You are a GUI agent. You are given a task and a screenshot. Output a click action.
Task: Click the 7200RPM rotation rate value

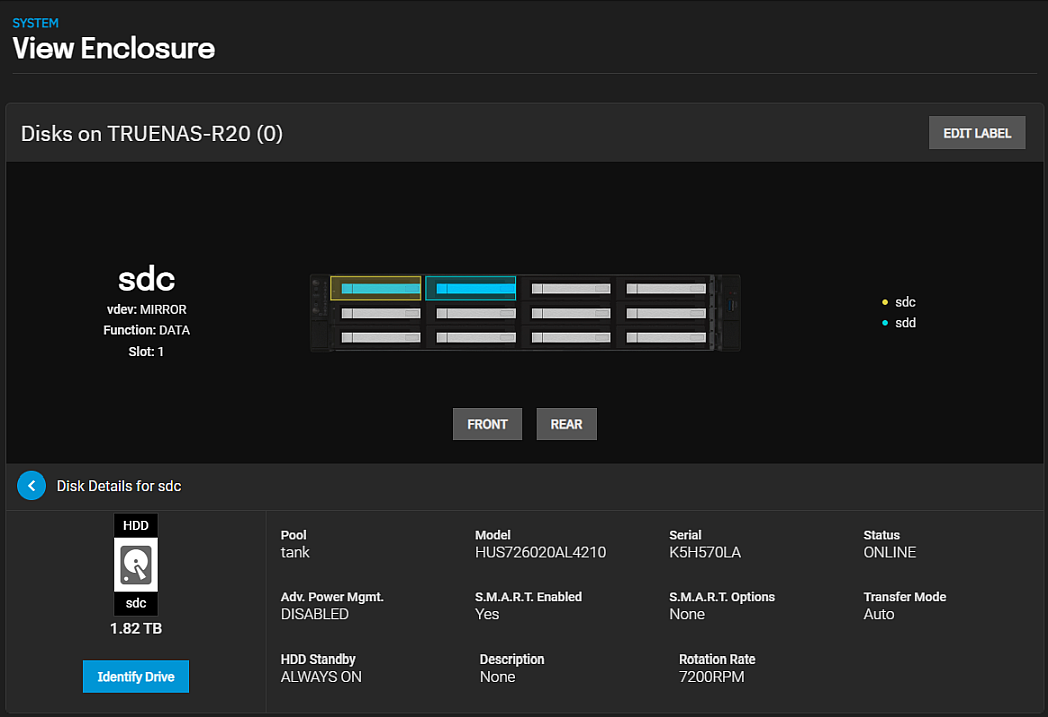tap(712, 677)
